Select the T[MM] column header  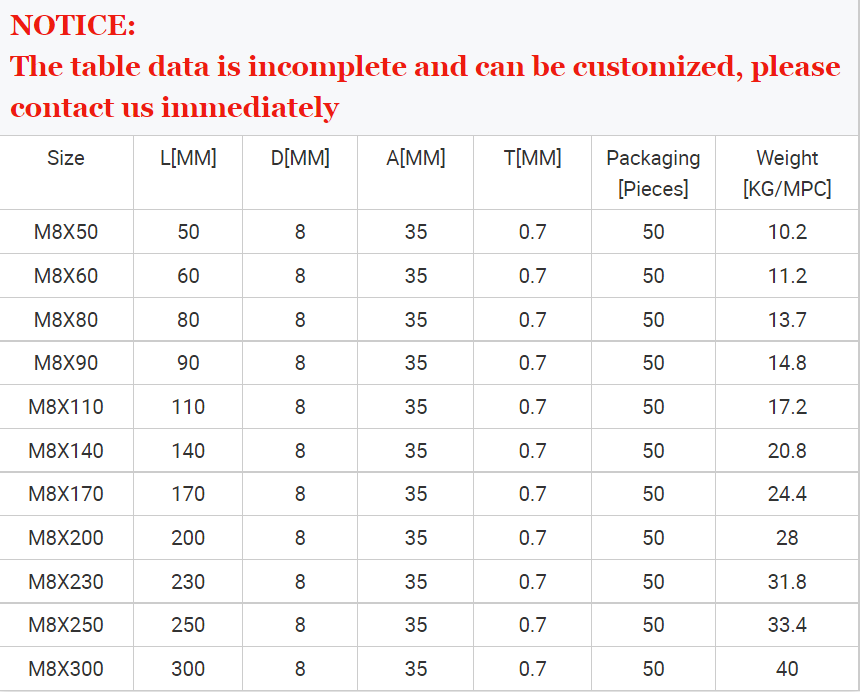(533, 158)
